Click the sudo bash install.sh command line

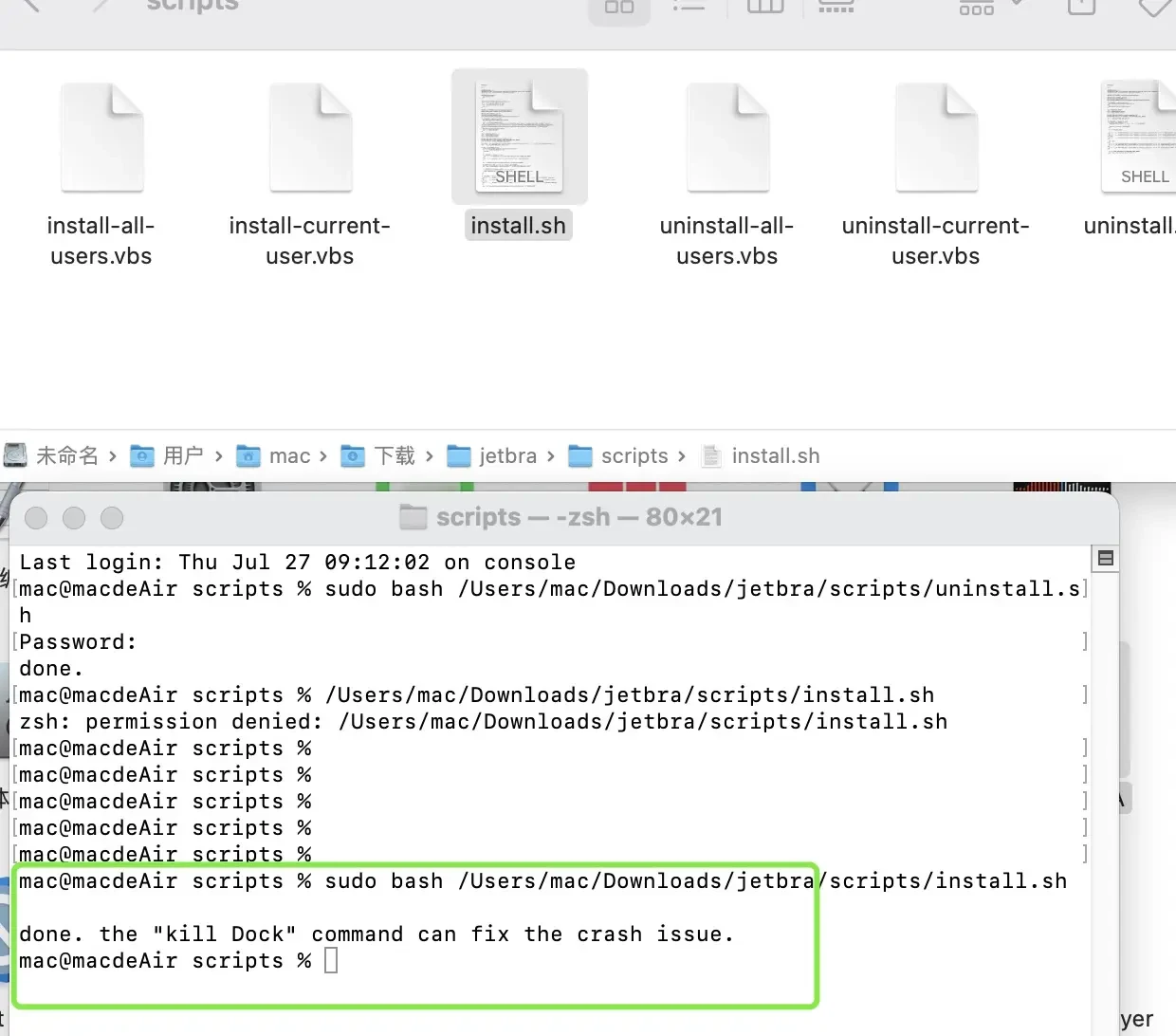pyautogui.click(x=543, y=881)
